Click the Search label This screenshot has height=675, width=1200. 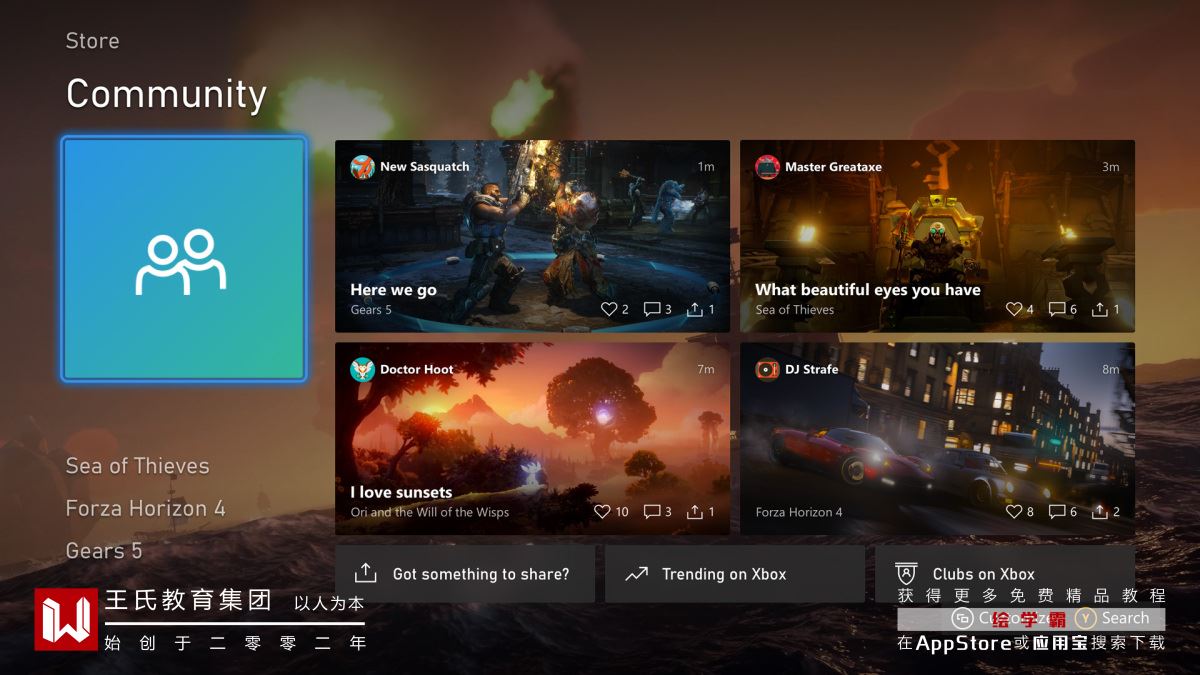1125,619
